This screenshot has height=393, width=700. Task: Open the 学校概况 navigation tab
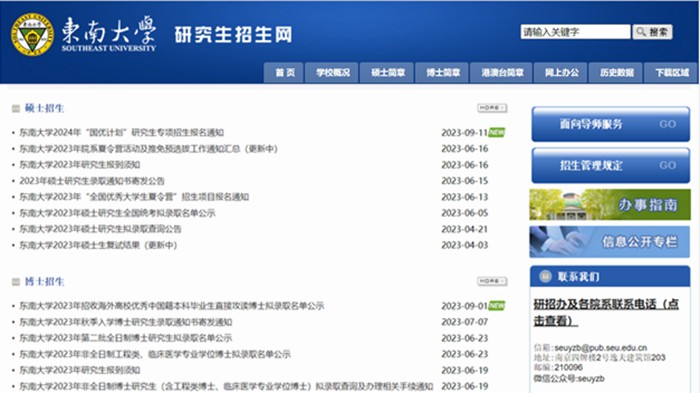tap(332, 72)
